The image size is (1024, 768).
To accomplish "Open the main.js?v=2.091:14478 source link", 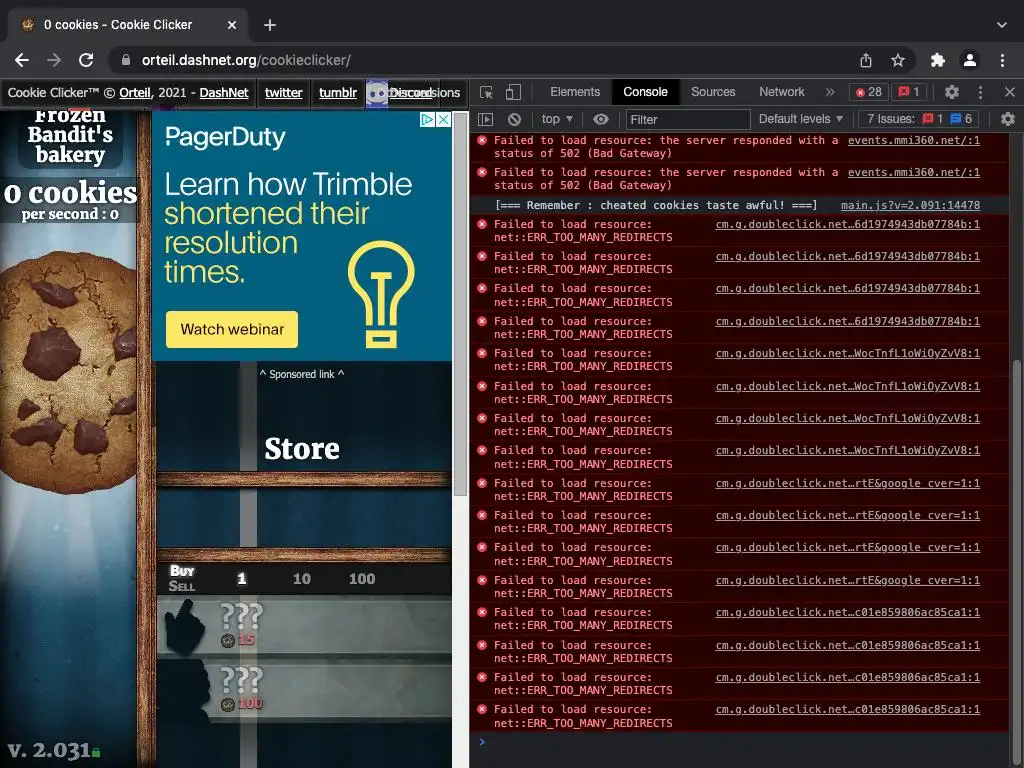I will point(910,205).
